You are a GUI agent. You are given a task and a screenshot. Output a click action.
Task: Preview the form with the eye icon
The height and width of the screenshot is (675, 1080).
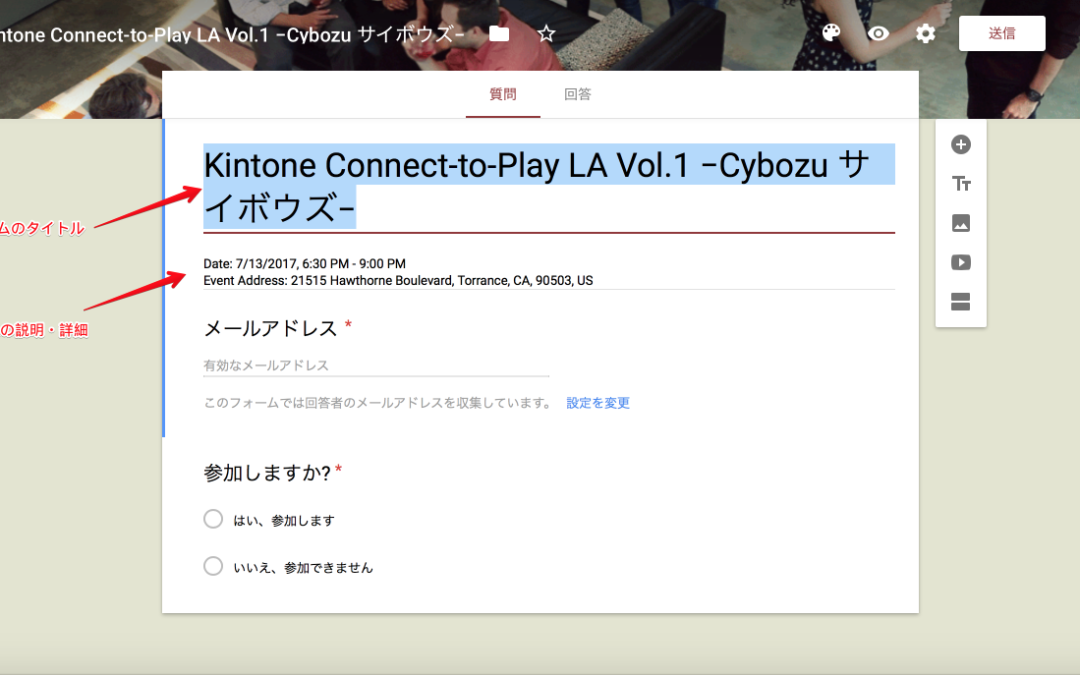tap(878, 33)
